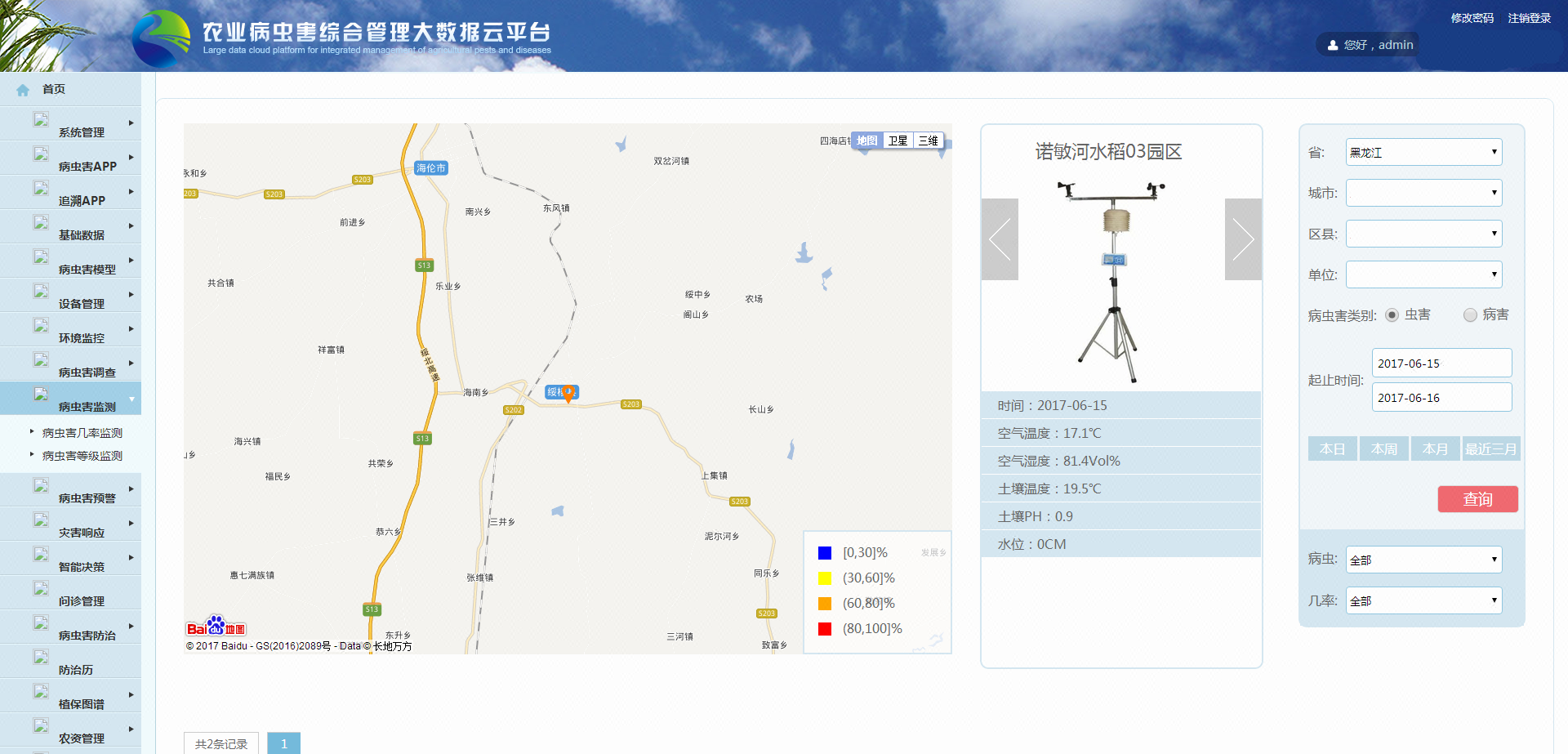Click the icon next to 系统管理

point(41,119)
